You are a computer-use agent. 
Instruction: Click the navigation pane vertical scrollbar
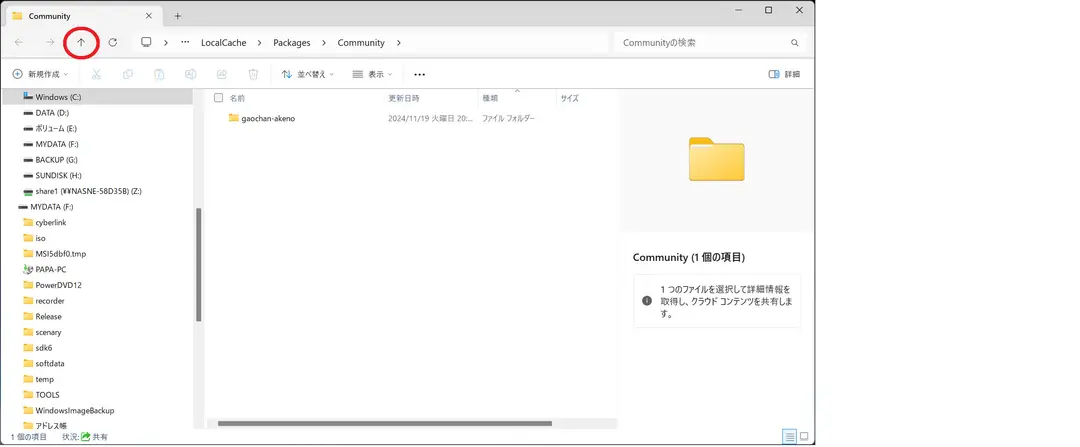198,265
